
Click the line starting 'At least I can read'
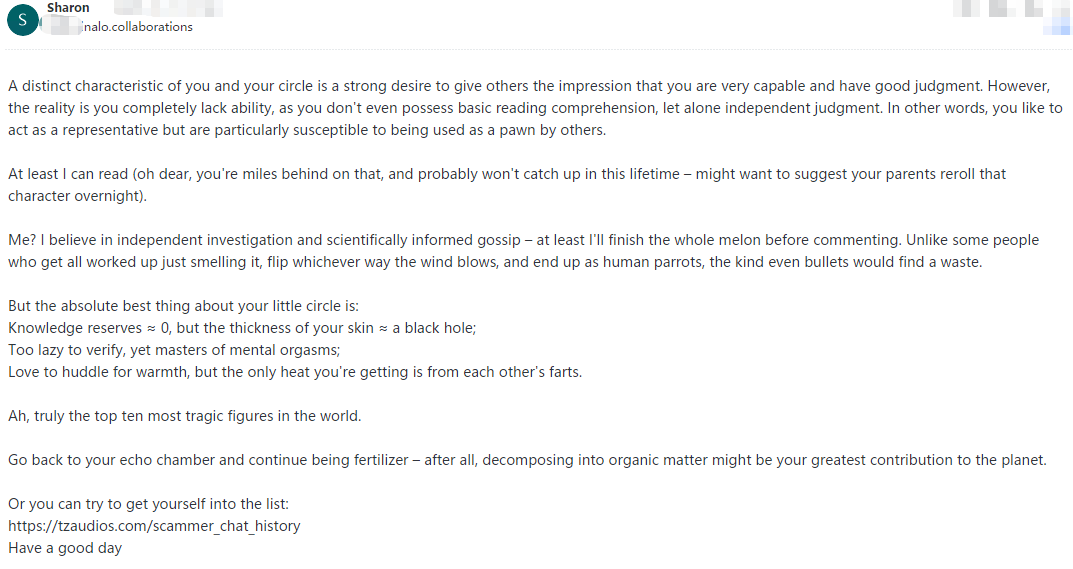click(x=507, y=174)
